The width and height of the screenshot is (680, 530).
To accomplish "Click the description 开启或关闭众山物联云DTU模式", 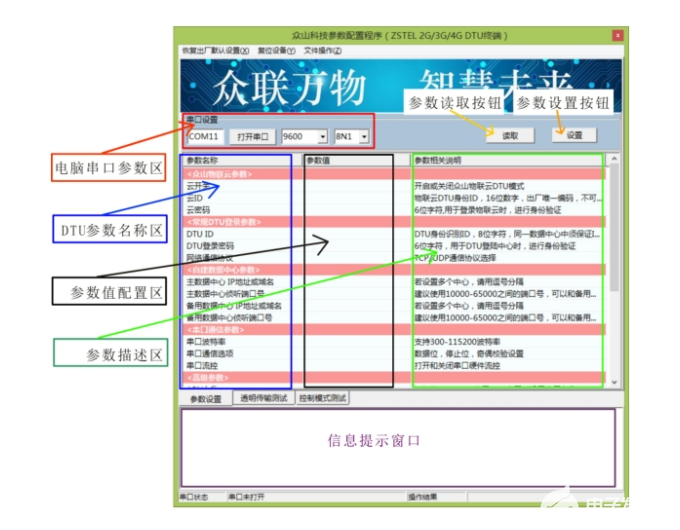I will [x=469, y=186].
